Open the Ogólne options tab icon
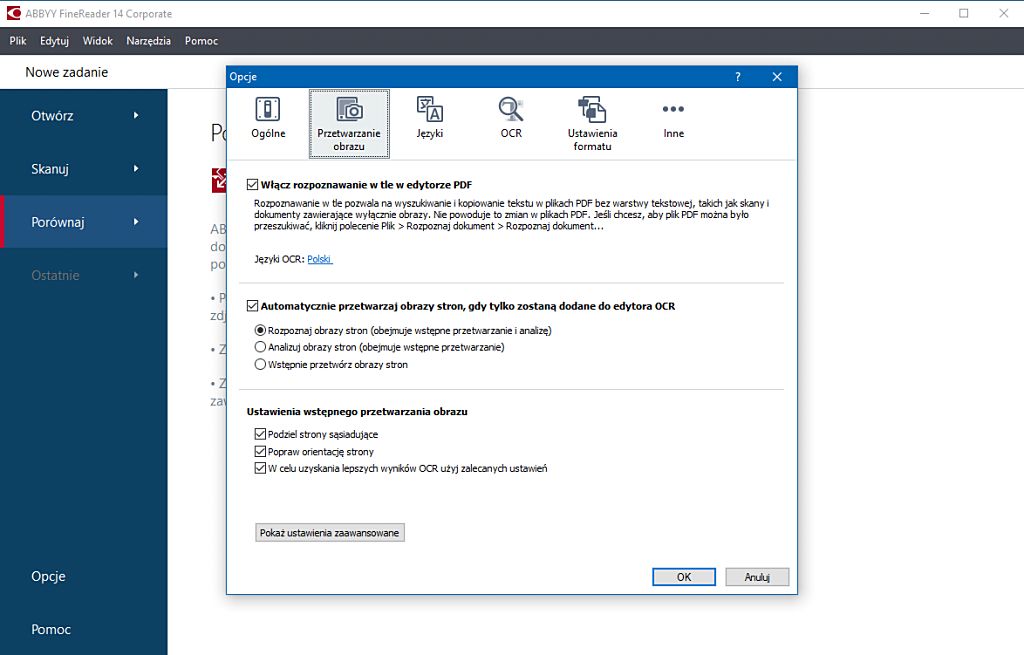The width and height of the screenshot is (1024, 655). click(268, 110)
